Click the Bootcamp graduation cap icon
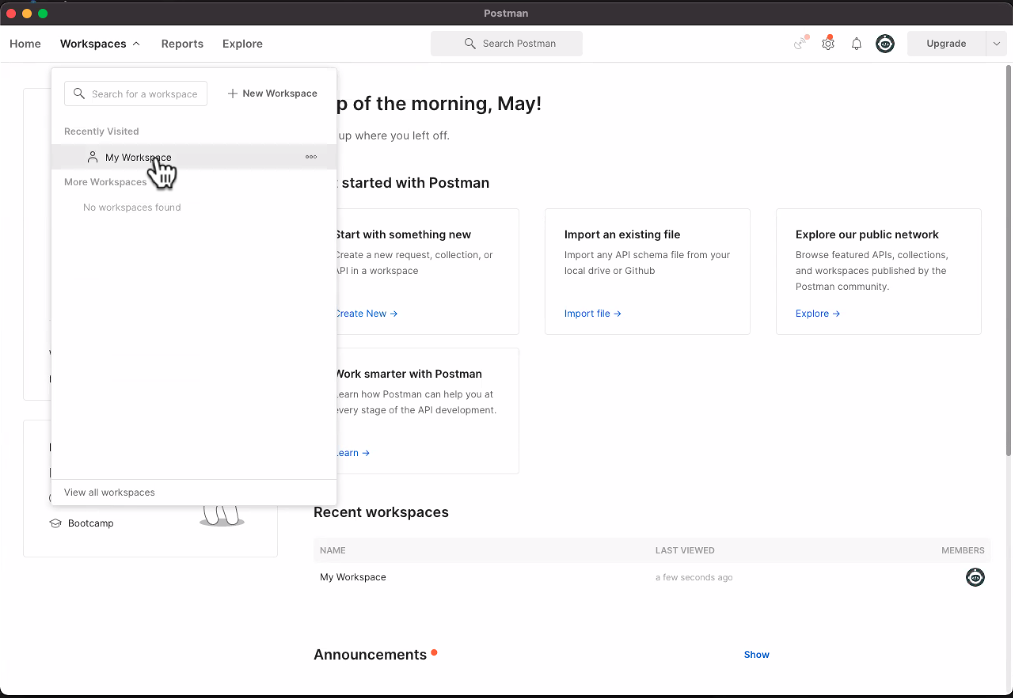Screen dimensions: 1013x698 point(56,524)
